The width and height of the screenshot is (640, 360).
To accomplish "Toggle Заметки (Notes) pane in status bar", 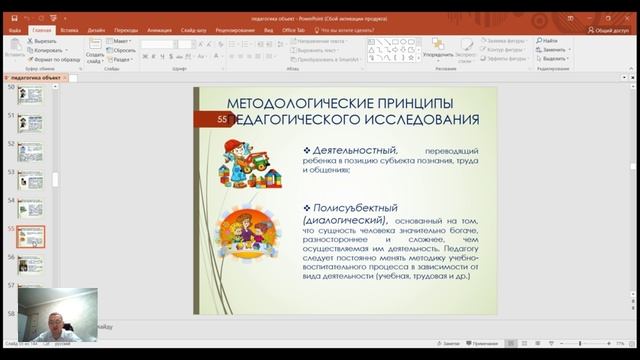I will point(448,344).
